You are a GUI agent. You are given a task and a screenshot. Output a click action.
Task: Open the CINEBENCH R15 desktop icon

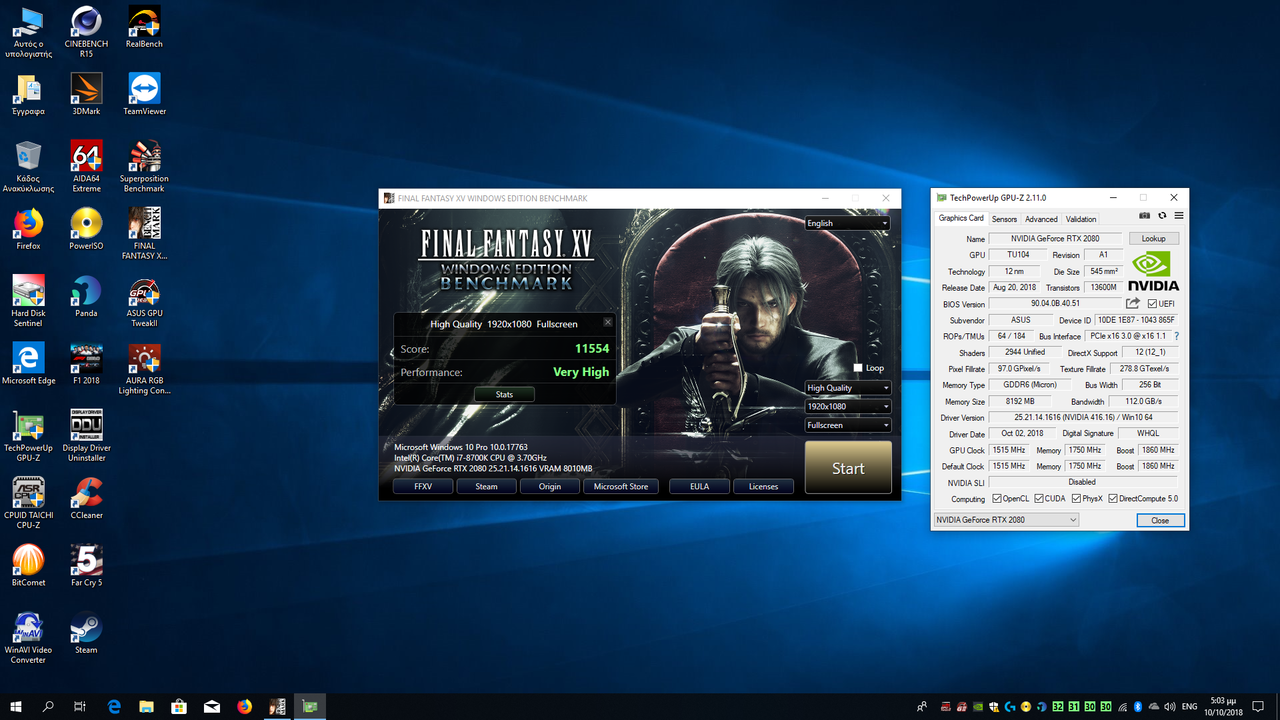coord(86,33)
